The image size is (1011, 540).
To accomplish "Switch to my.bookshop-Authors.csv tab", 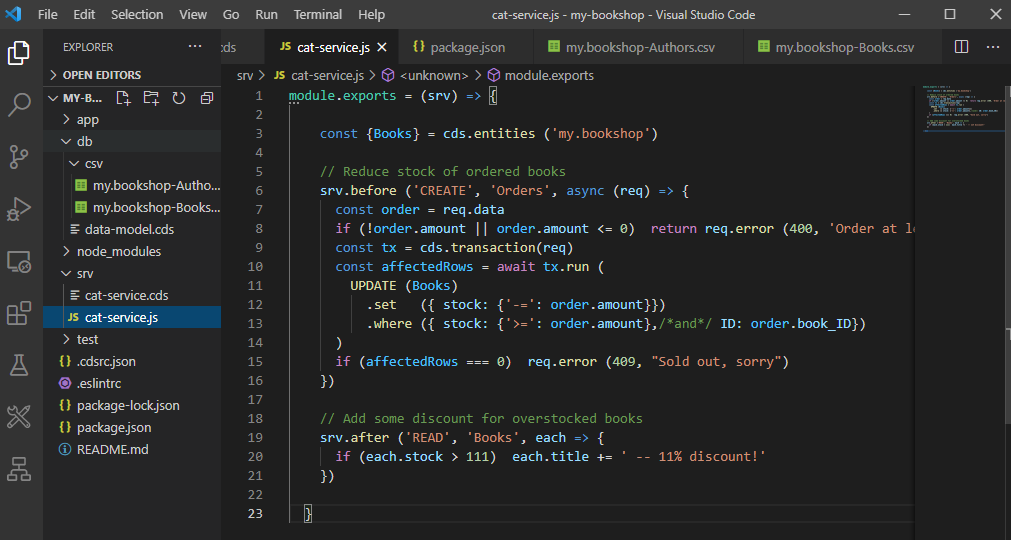I will tap(639, 47).
